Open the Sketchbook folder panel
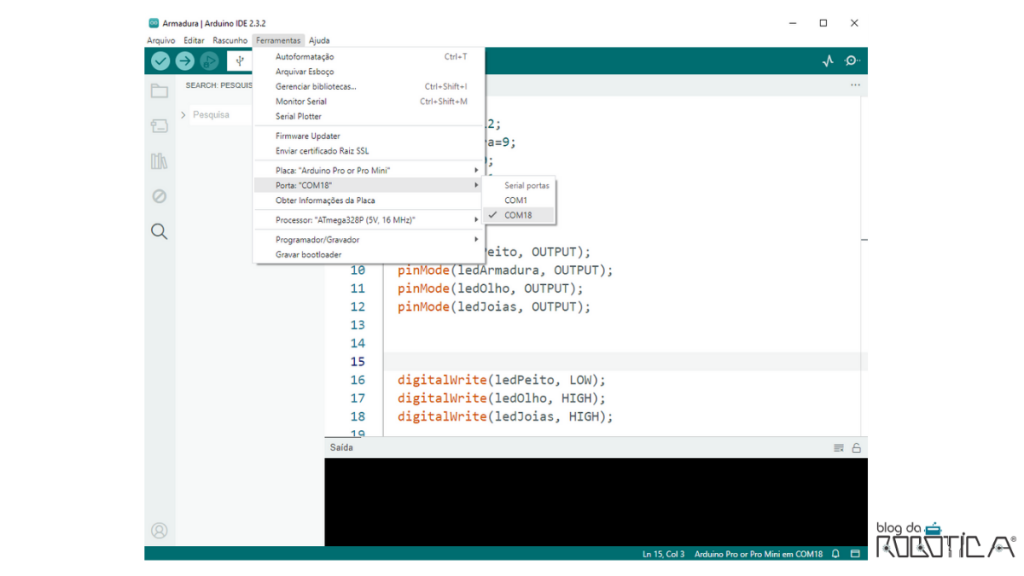This screenshot has width=1024, height=576. tap(159, 90)
